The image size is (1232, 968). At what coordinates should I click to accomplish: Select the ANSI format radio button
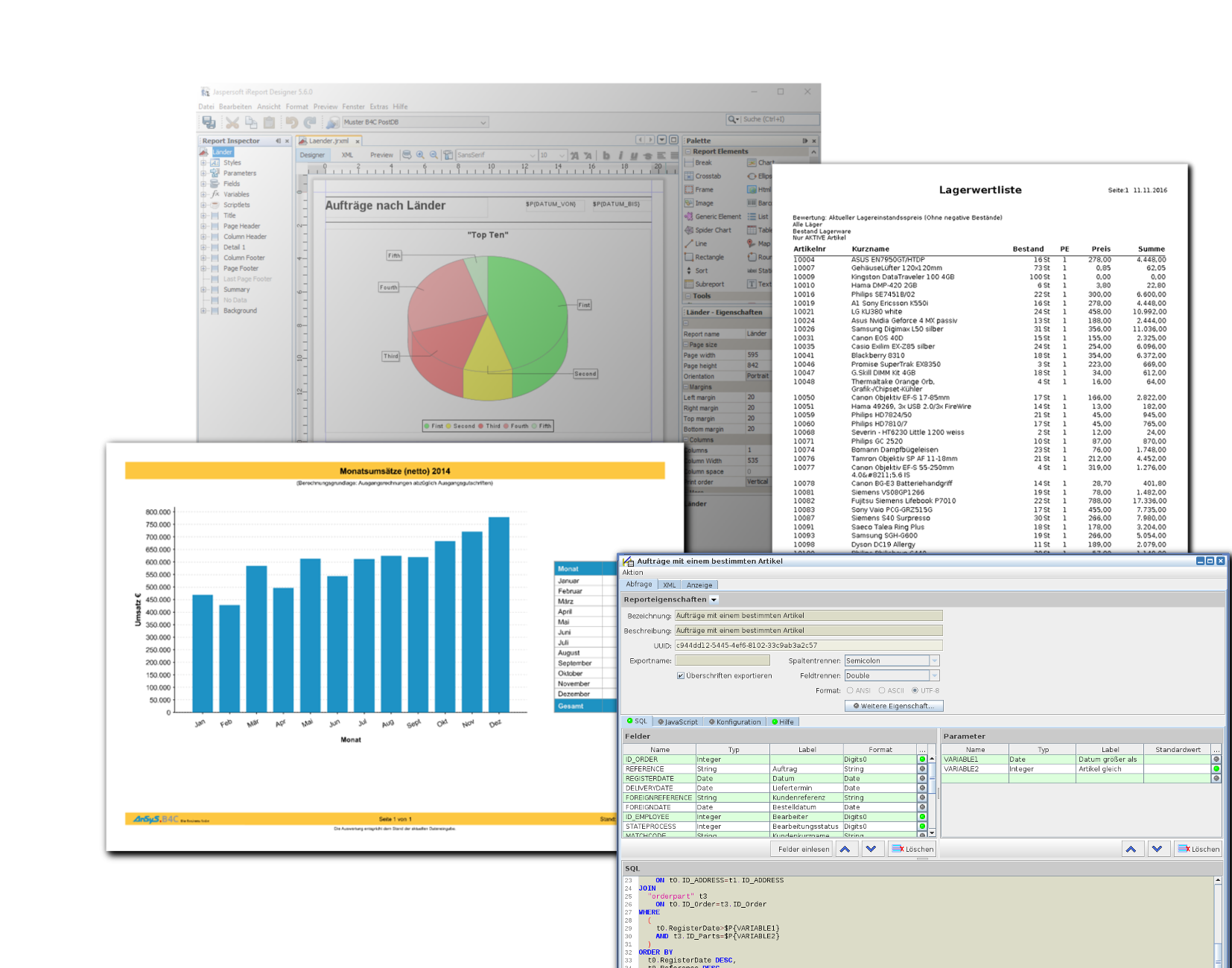(850, 691)
